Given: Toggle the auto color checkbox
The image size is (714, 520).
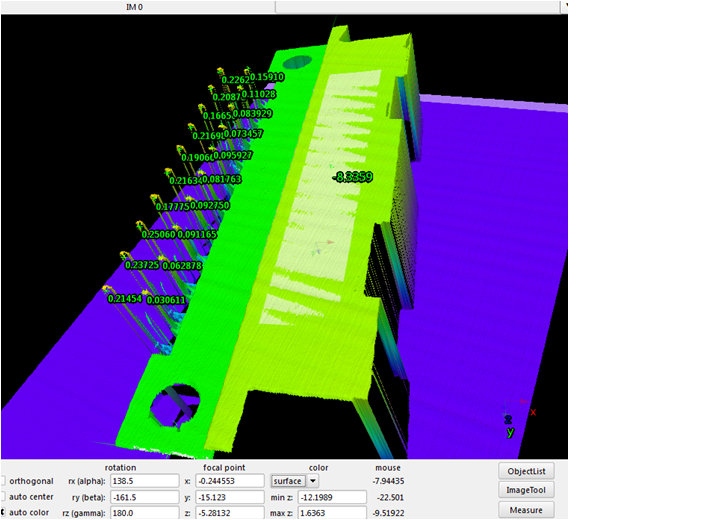Looking at the screenshot, I should coord(3,512).
